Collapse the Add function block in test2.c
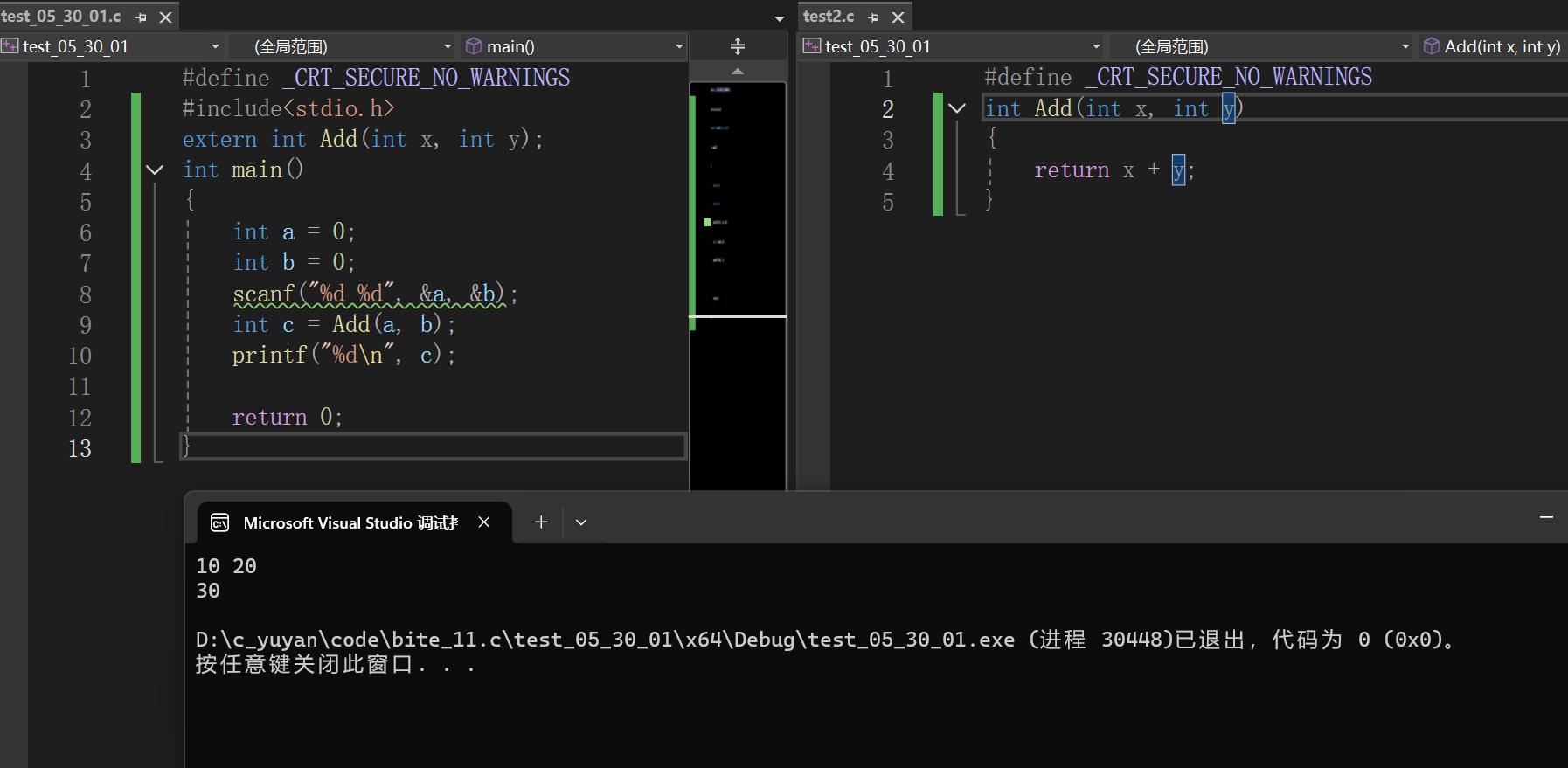This screenshot has height=768, width=1568. [x=957, y=108]
